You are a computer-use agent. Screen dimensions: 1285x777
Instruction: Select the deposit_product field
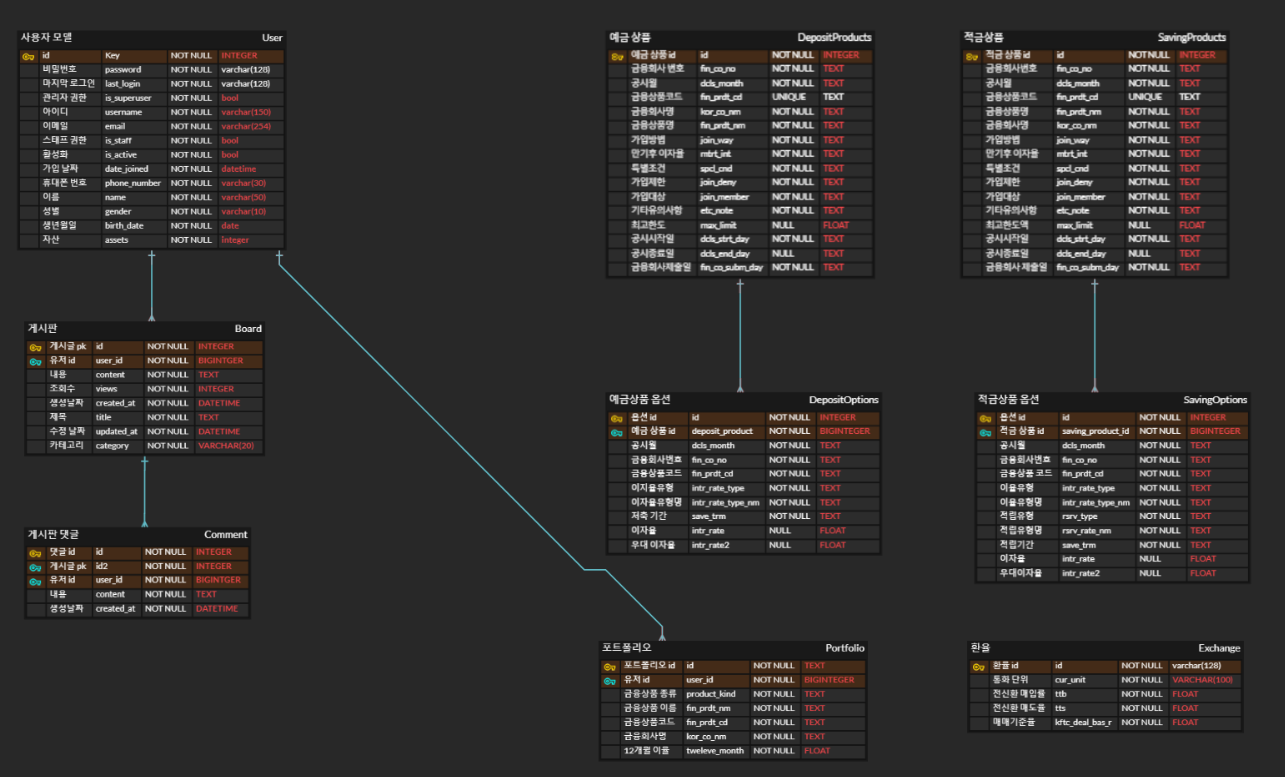[x=722, y=432]
